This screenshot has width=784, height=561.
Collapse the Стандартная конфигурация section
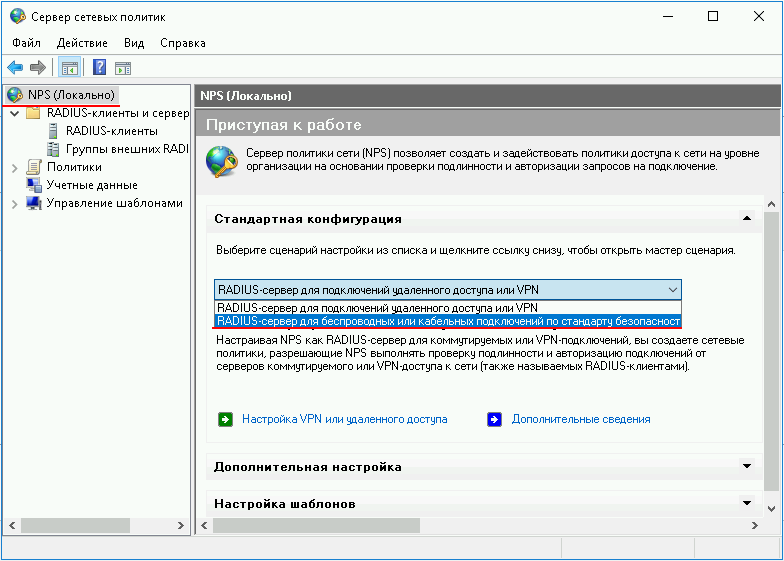[x=746, y=218]
